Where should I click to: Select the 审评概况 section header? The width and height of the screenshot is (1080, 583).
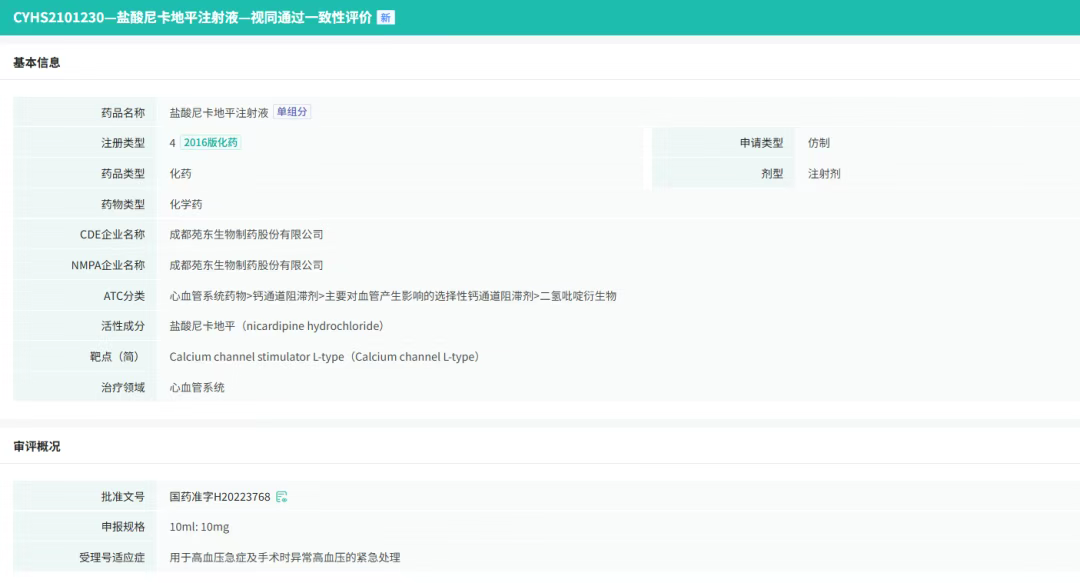coord(37,447)
